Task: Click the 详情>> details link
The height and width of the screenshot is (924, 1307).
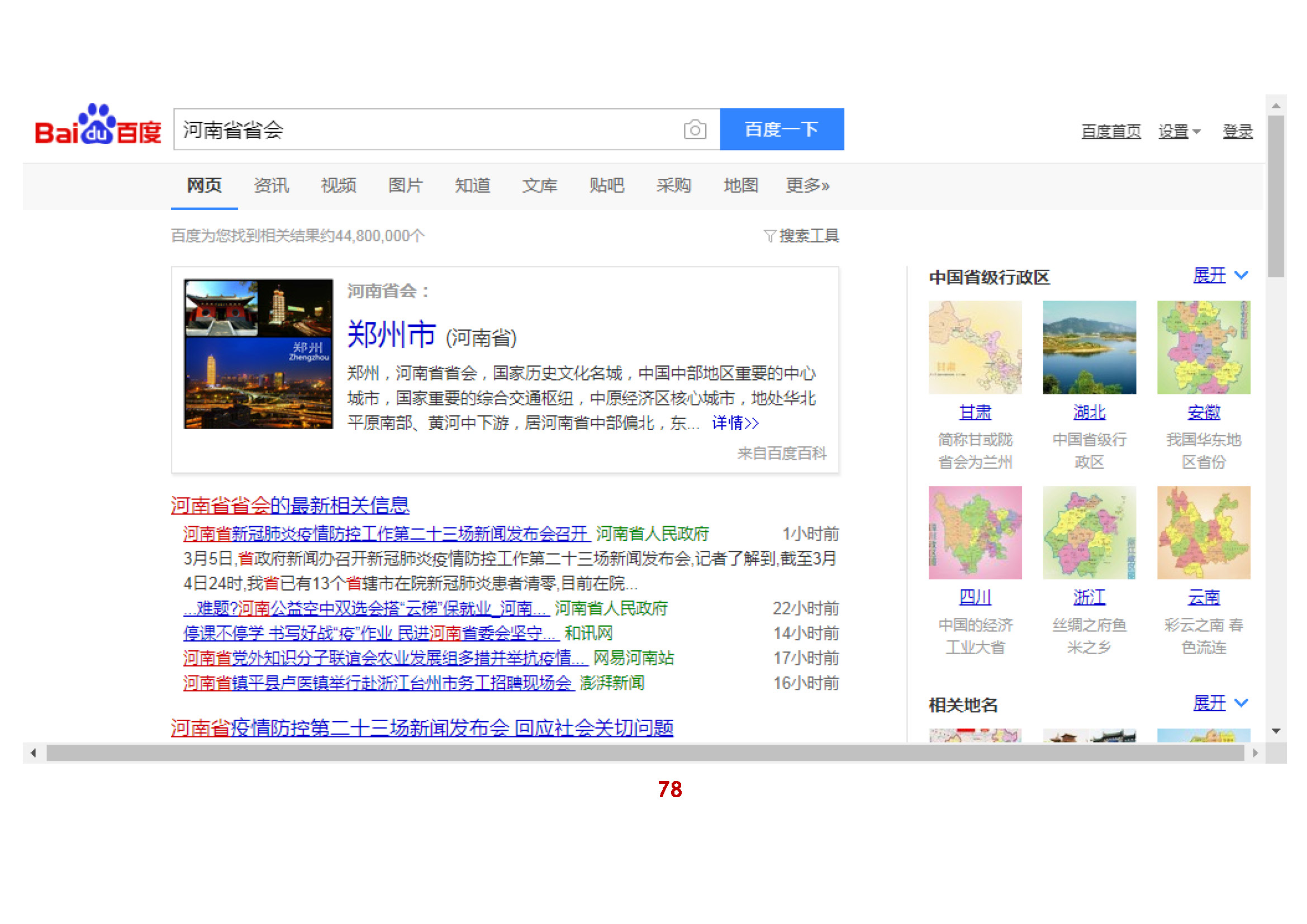Action: coord(735,423)
